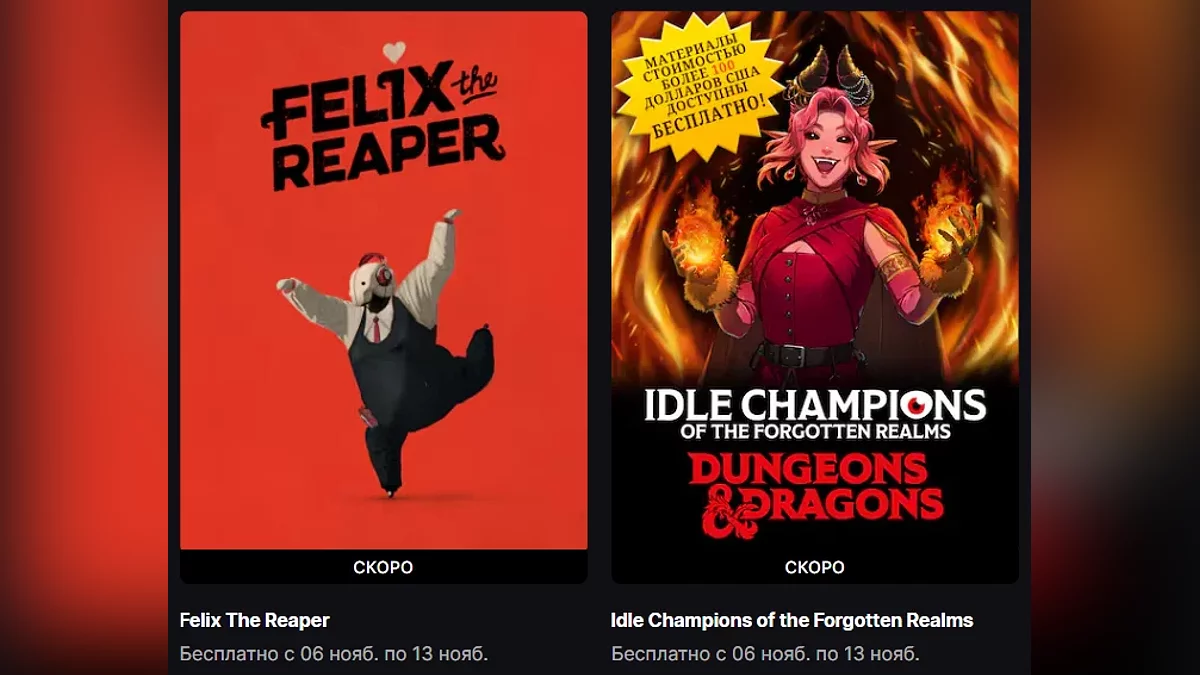Click the black Felix the Reaper logo text

coord(384,130)
